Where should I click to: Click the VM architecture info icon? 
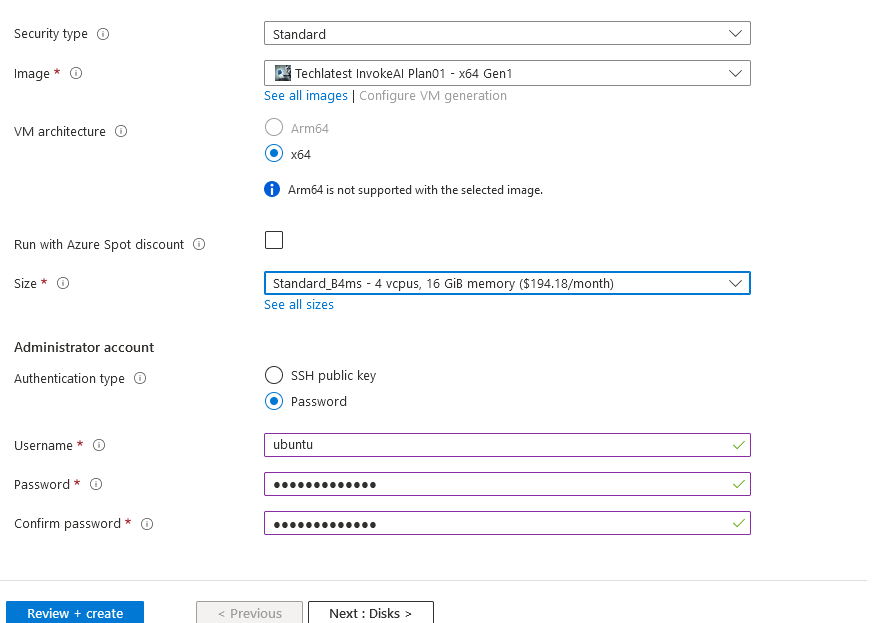(121, 131)
